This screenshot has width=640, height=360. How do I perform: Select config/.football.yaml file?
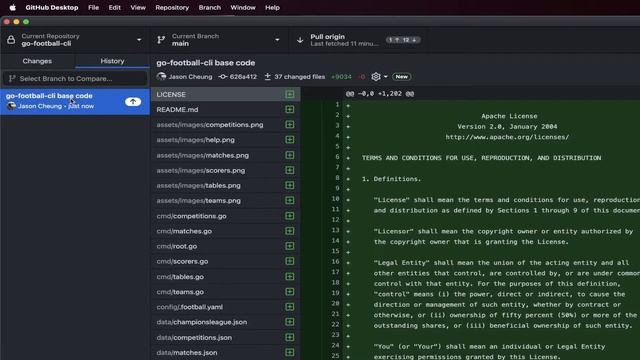(x=226, y=307)
